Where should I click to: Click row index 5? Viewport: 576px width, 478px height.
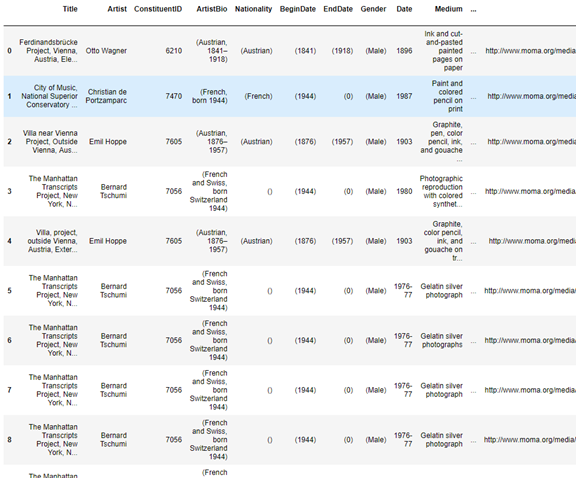click(10, 291)
